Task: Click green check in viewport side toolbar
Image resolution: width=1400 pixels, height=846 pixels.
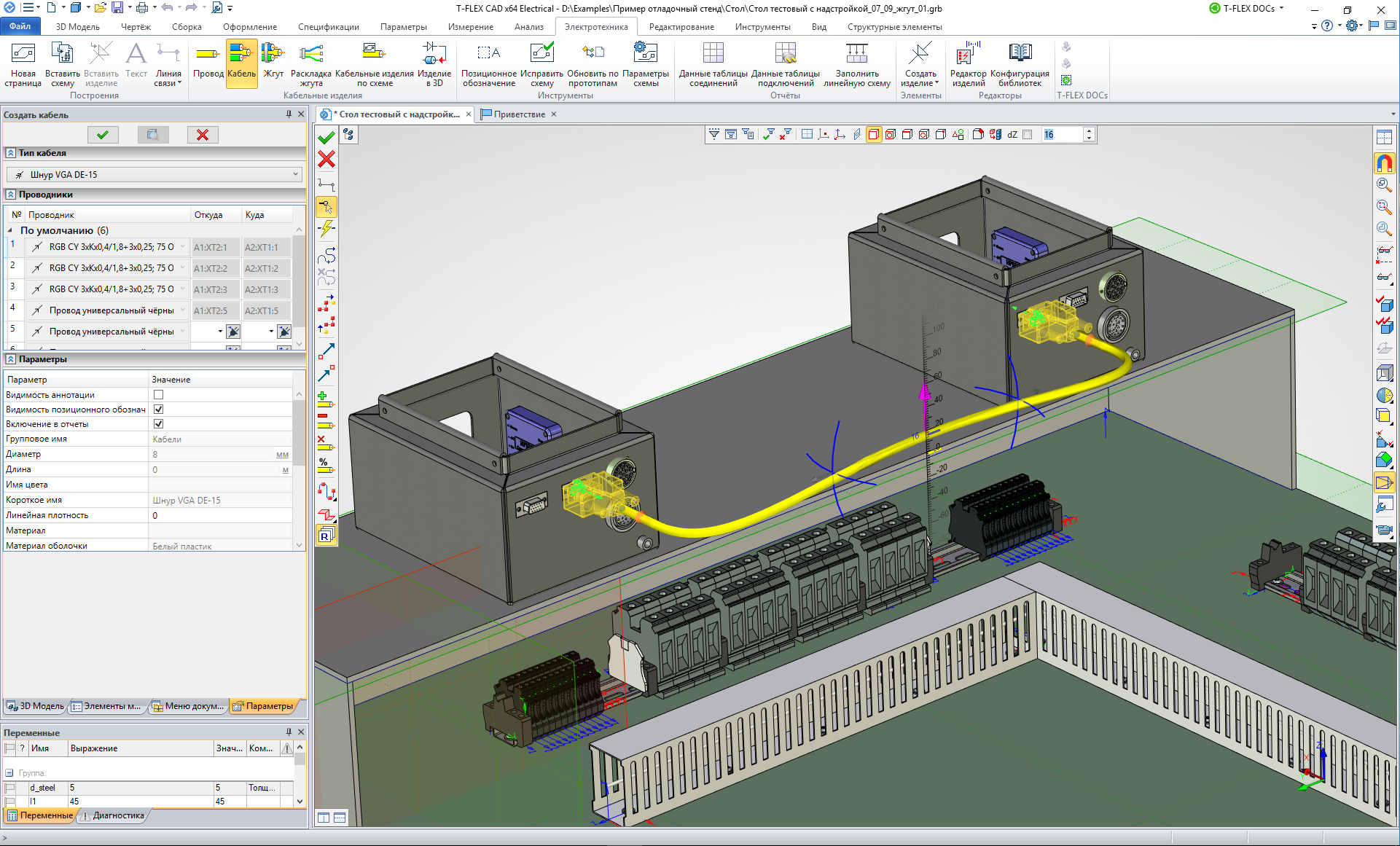Action: point(326,137)
